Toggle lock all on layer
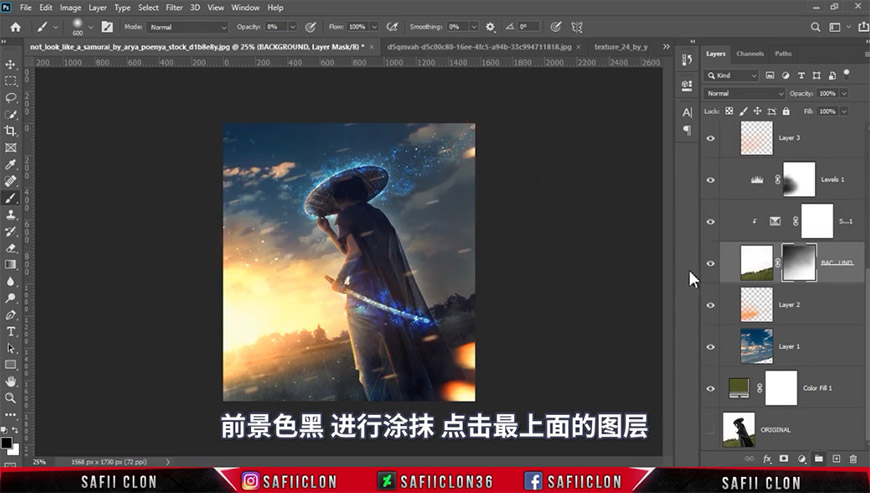The width and height of the screenshot is (870, 493). click(x=786, y=111)
